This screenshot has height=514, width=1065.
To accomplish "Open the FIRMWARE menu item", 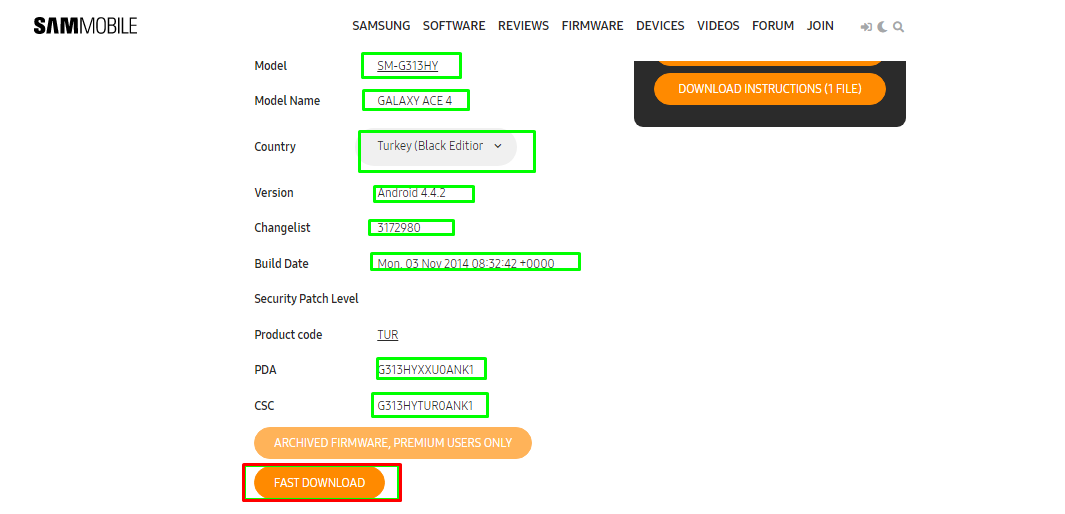I will point(592,26).
